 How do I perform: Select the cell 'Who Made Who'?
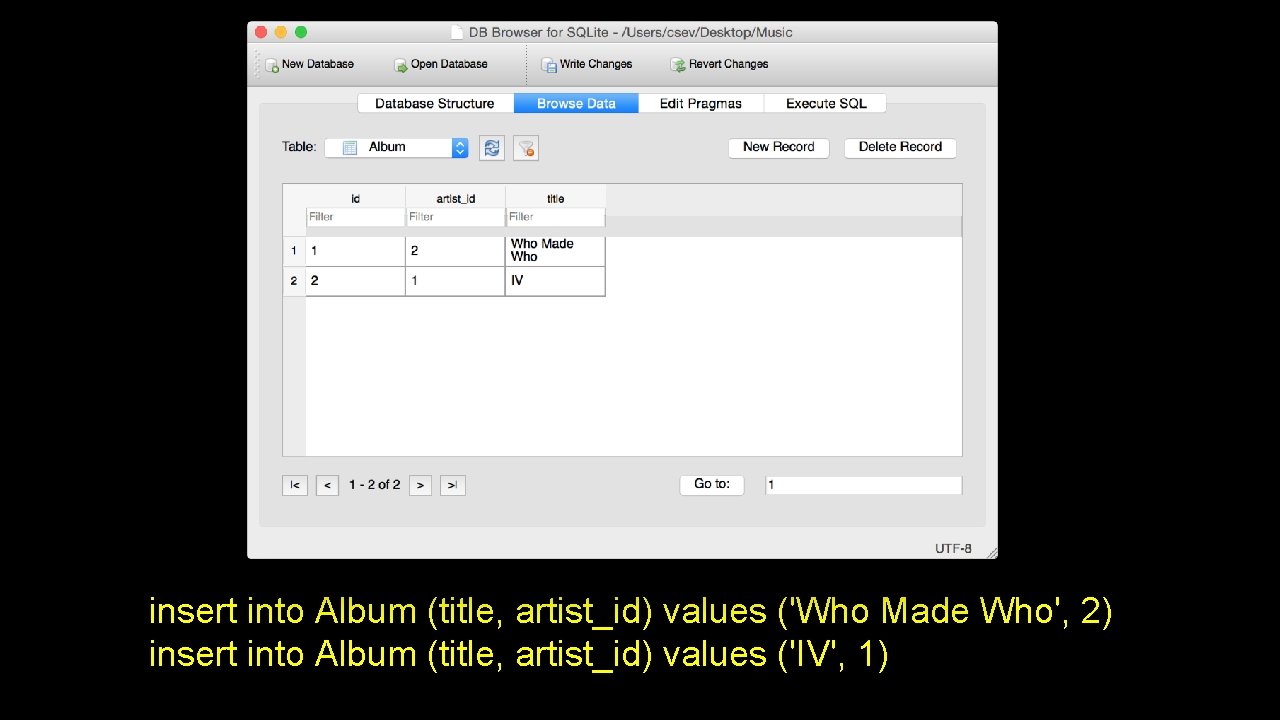tap(555, 251)
